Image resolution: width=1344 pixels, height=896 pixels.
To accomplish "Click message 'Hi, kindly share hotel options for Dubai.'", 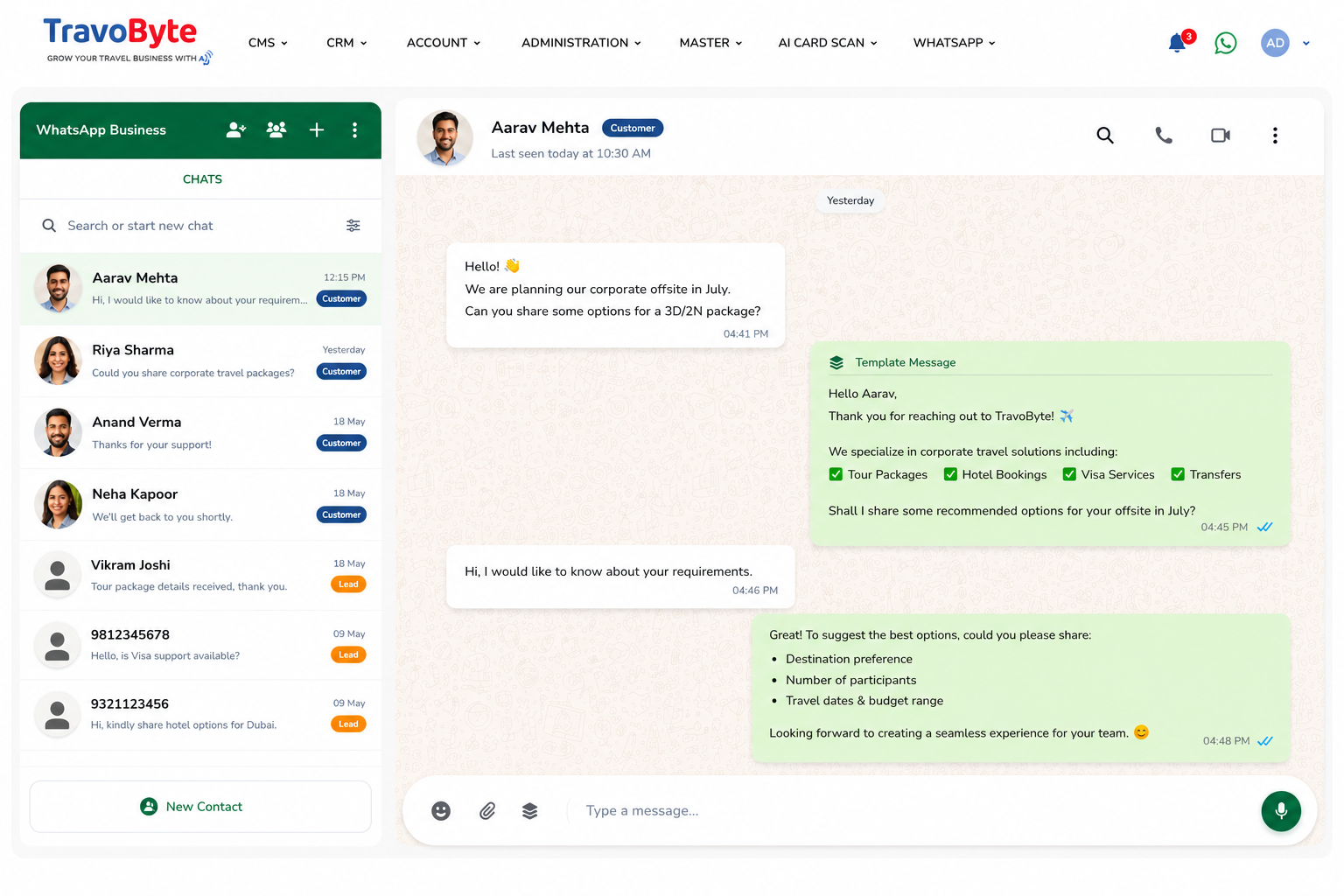I will pos(184,725).
